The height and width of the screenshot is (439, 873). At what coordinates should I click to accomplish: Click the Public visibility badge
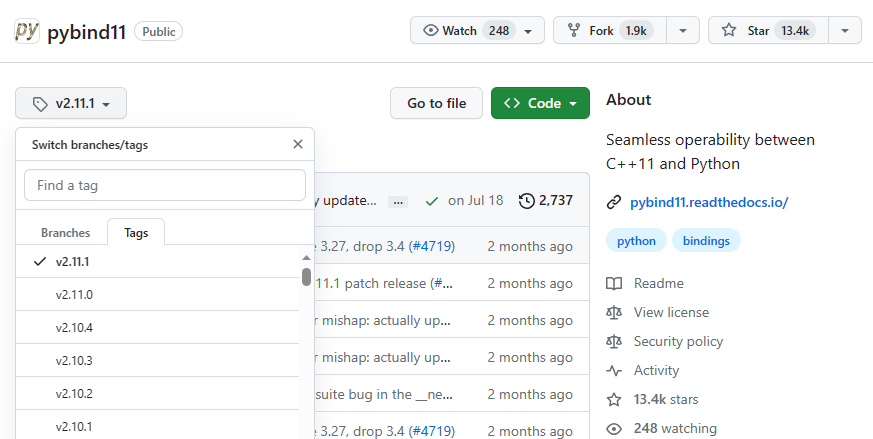point(159,32)
